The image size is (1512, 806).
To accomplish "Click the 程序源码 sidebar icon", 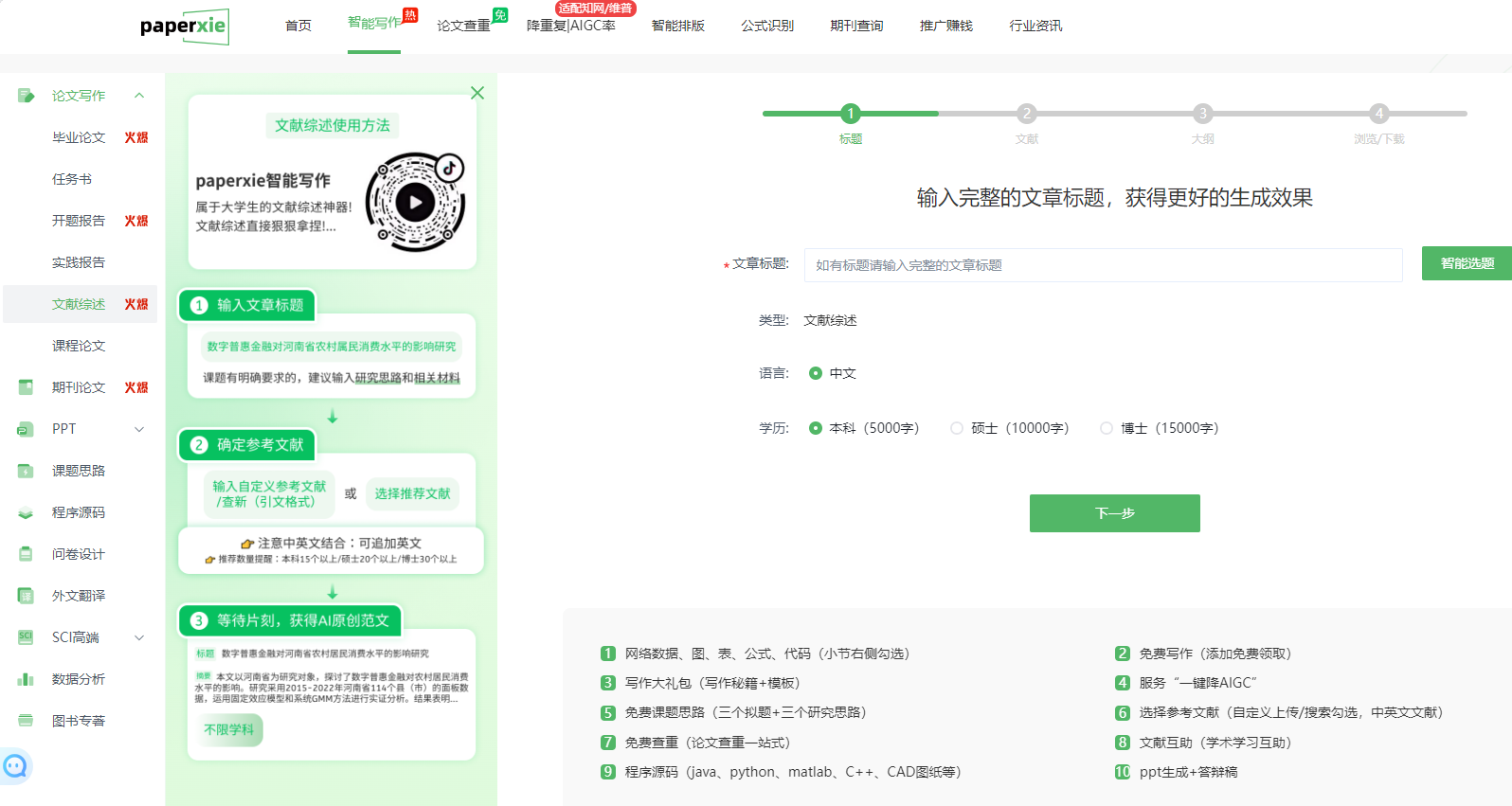I will (x=26, y=512).
